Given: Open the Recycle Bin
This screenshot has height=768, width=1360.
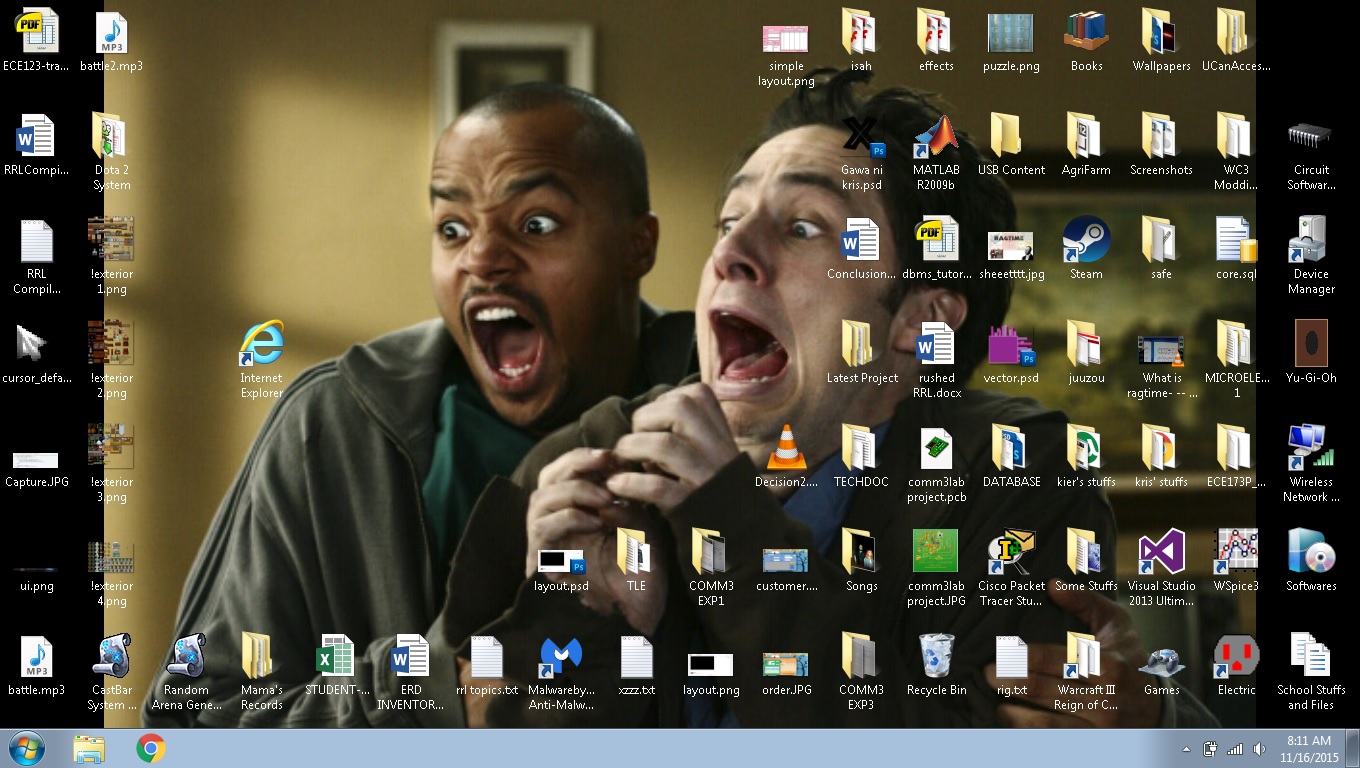Looking at the screenshot, I should (x=936, y=657).
